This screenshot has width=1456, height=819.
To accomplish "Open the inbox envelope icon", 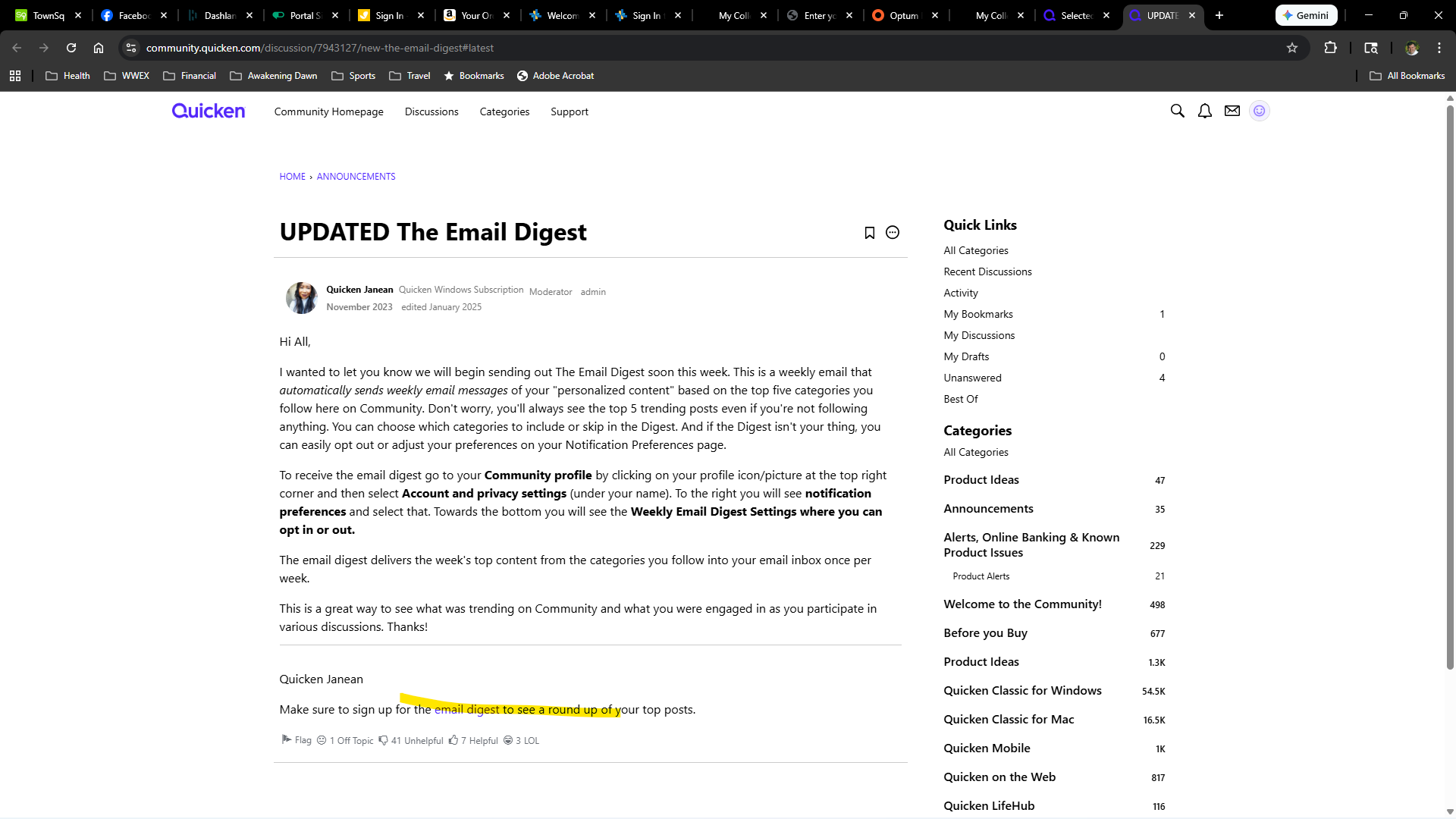I will pos(1232,111).
